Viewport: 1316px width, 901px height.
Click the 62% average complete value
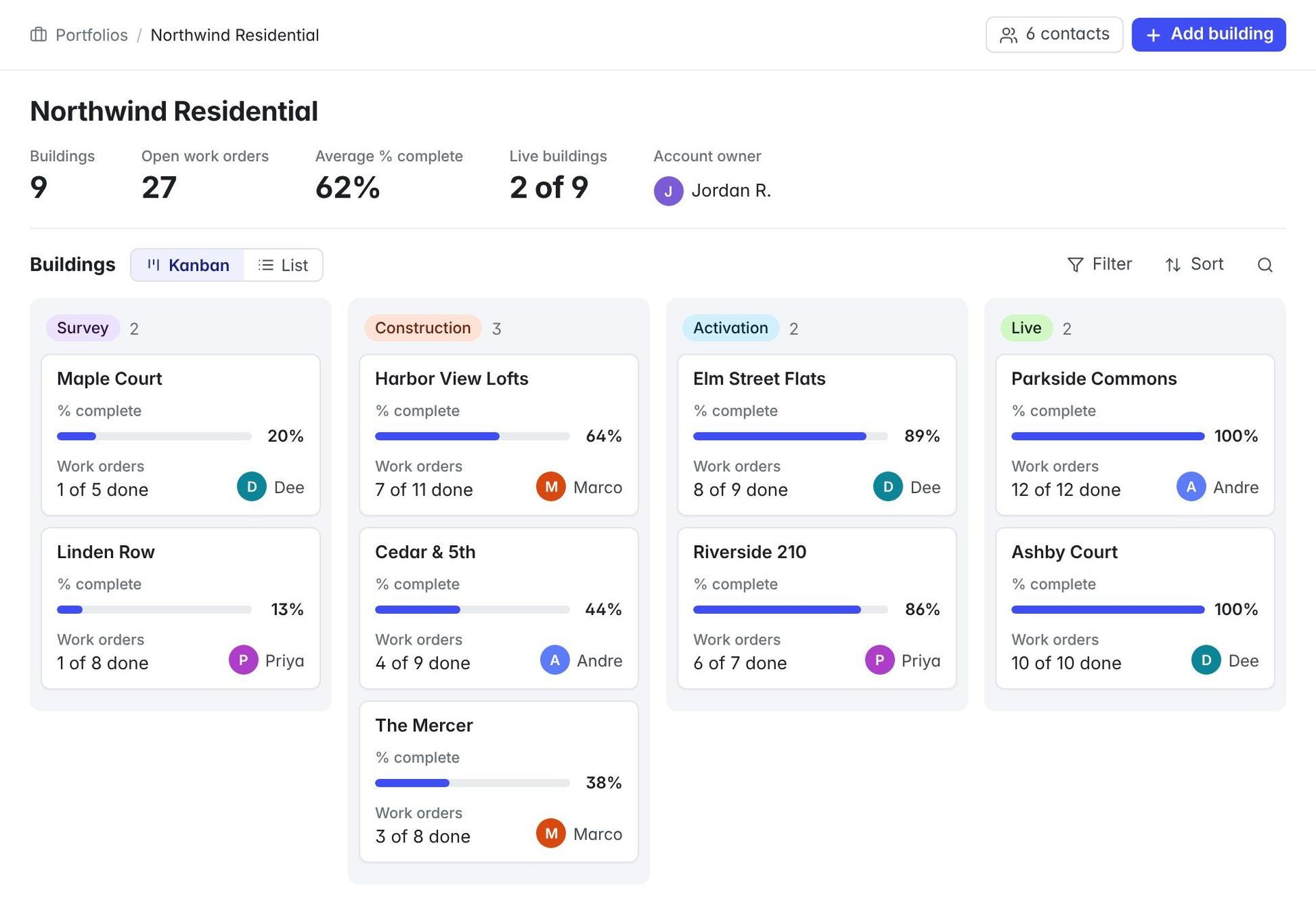(x=348, y=187)
